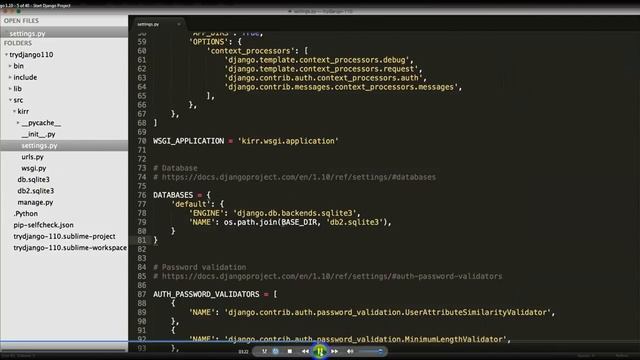Viewport: 640px width, 360px height.
Task: Click line number 70 in the gutter
Action: pyautogui.click(x=142, y=141)
